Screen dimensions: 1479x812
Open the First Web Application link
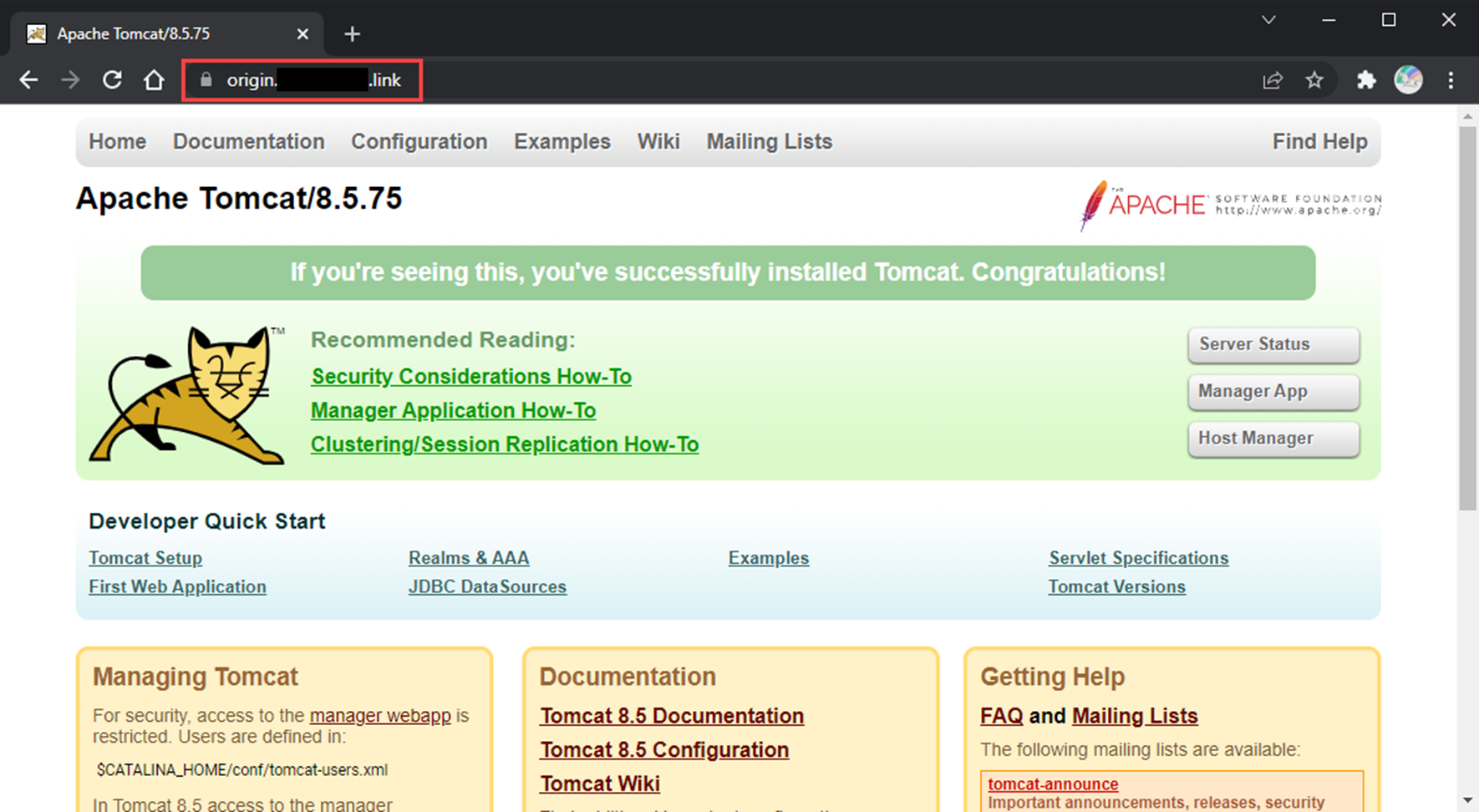[x=177, y=586]
